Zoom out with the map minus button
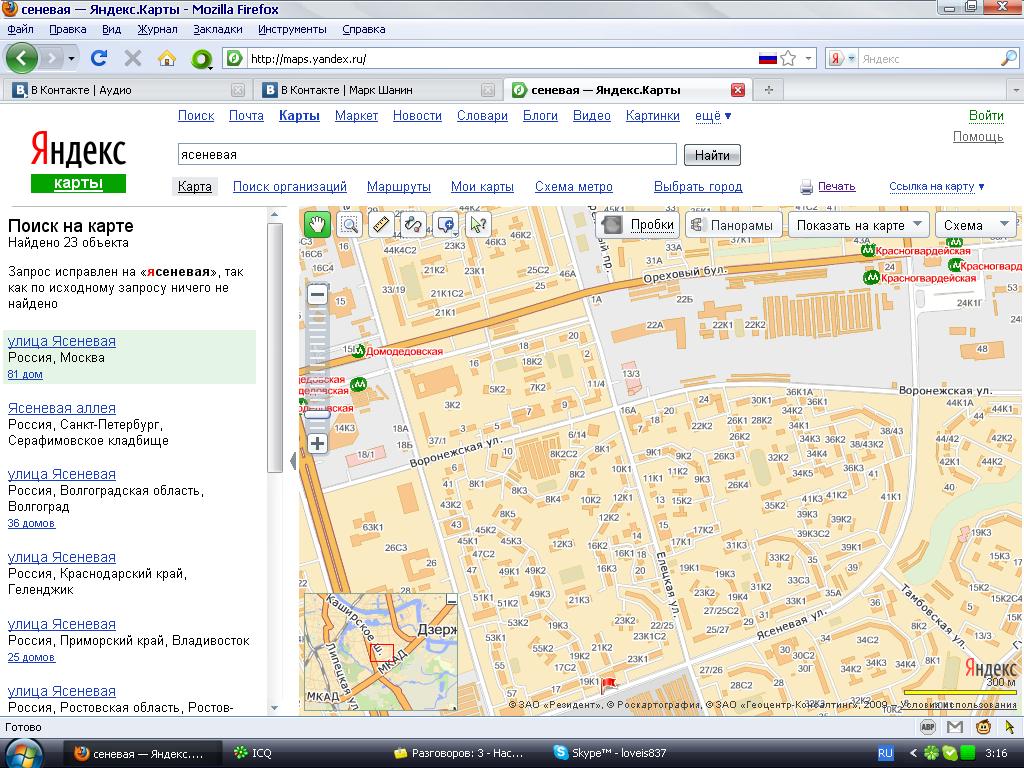The width and height of the screenshot is (1024, 768). [317, 295]
